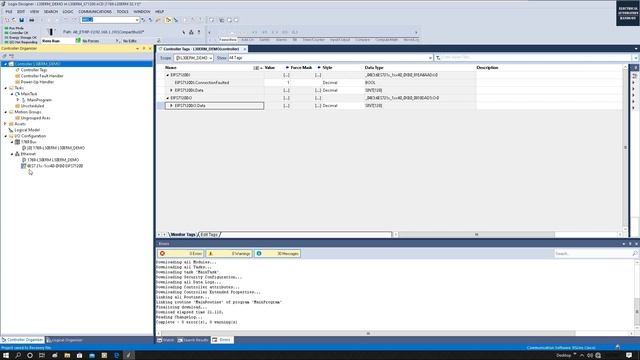The height and width of the screenshot is (360, 640).
Task: Click the Logical Model icon in the organizer
Action: click(x=11, y=130)
